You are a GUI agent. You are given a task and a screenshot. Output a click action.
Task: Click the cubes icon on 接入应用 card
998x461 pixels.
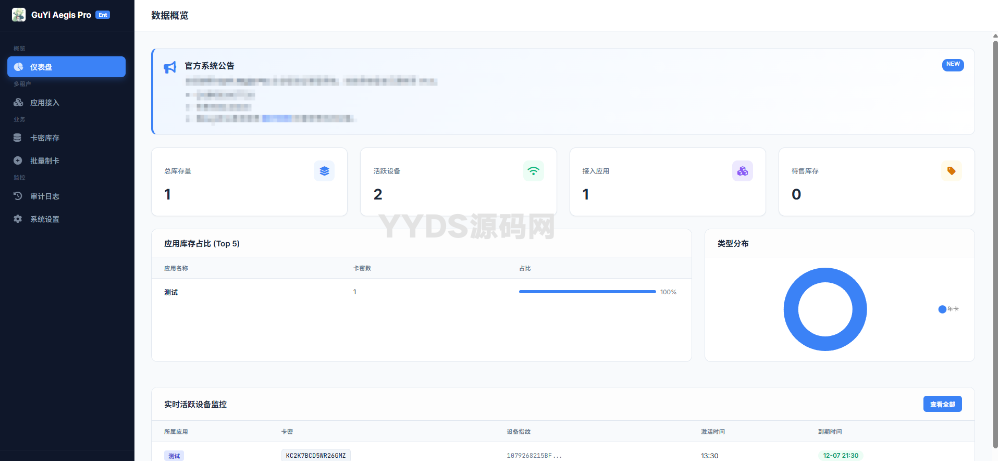coord(742,171)
